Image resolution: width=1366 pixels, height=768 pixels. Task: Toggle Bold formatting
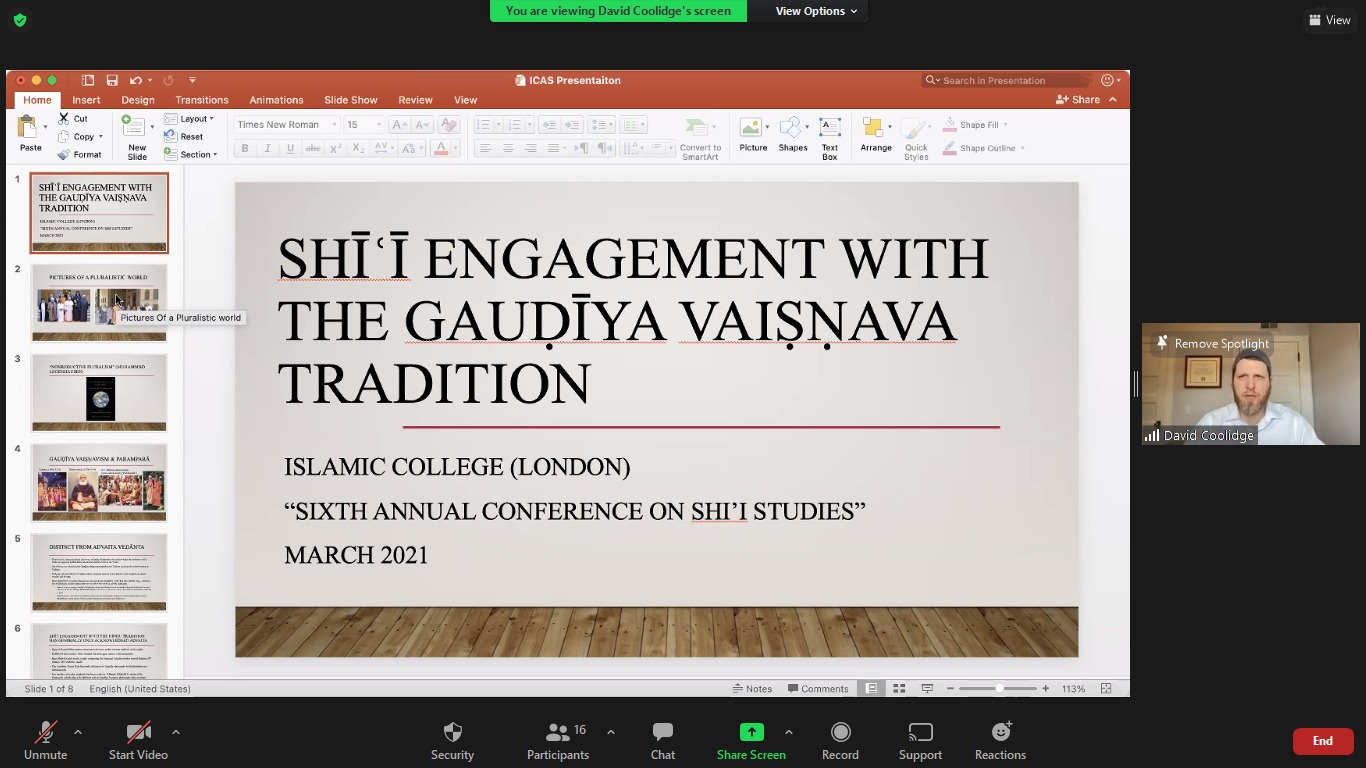pos(245,148)
